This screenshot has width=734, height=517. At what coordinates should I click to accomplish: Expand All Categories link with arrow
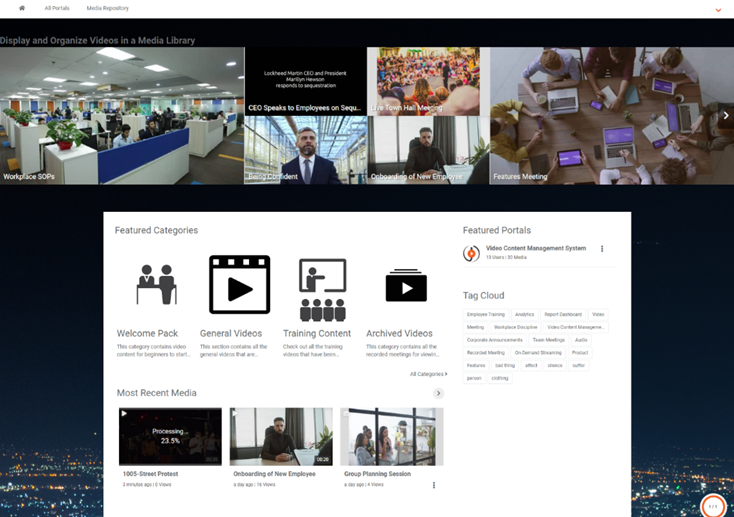click(x=428, y=374)
